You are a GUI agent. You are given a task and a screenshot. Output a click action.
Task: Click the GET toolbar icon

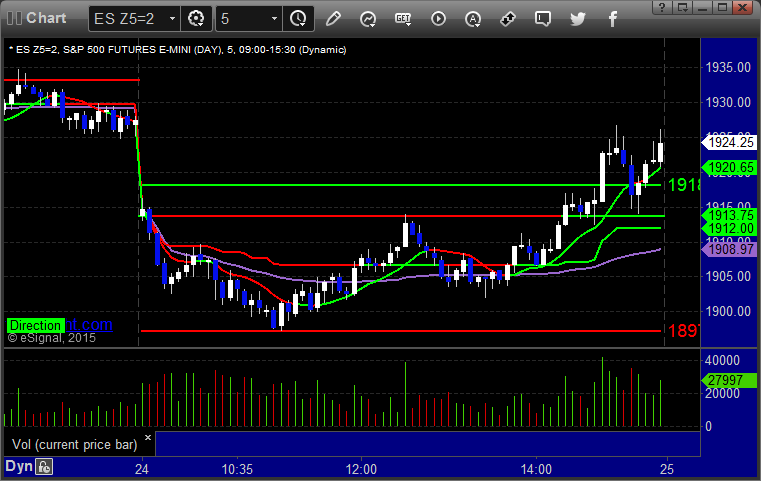403,19
